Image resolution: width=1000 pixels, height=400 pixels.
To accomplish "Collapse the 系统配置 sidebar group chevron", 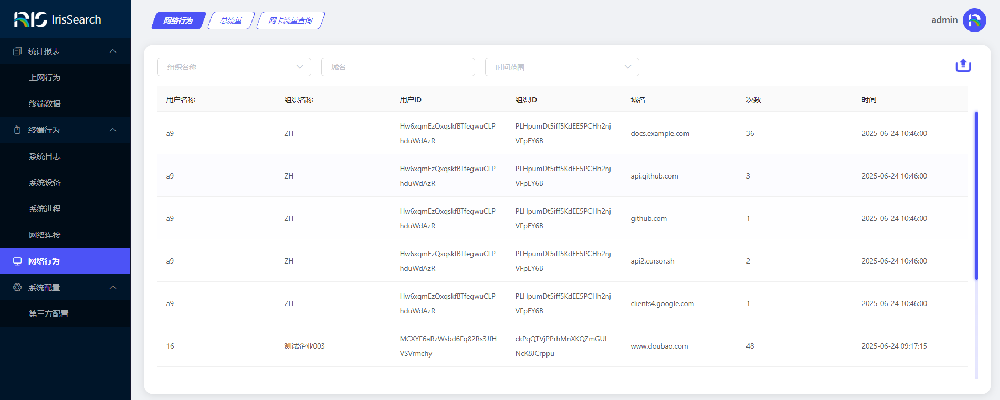I will coord(113,287).
